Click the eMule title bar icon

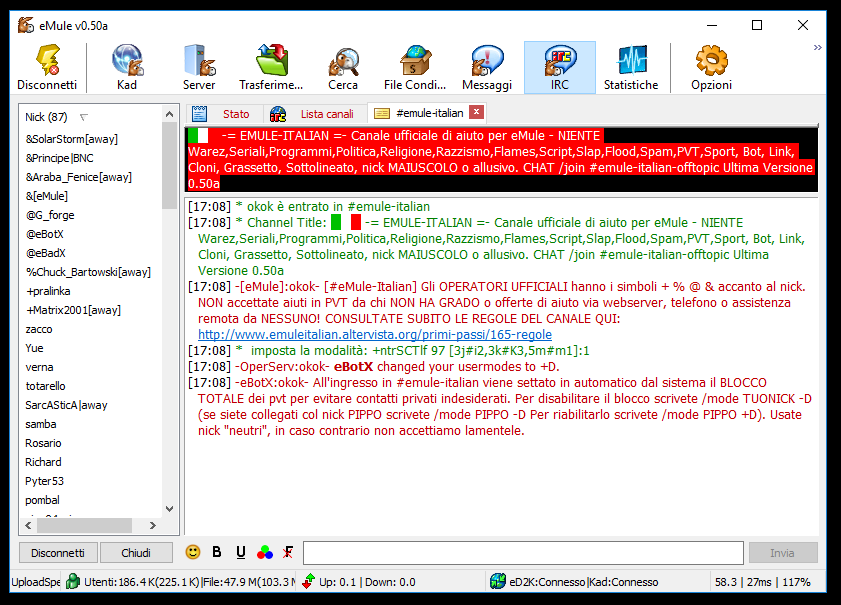click(26, 25)
